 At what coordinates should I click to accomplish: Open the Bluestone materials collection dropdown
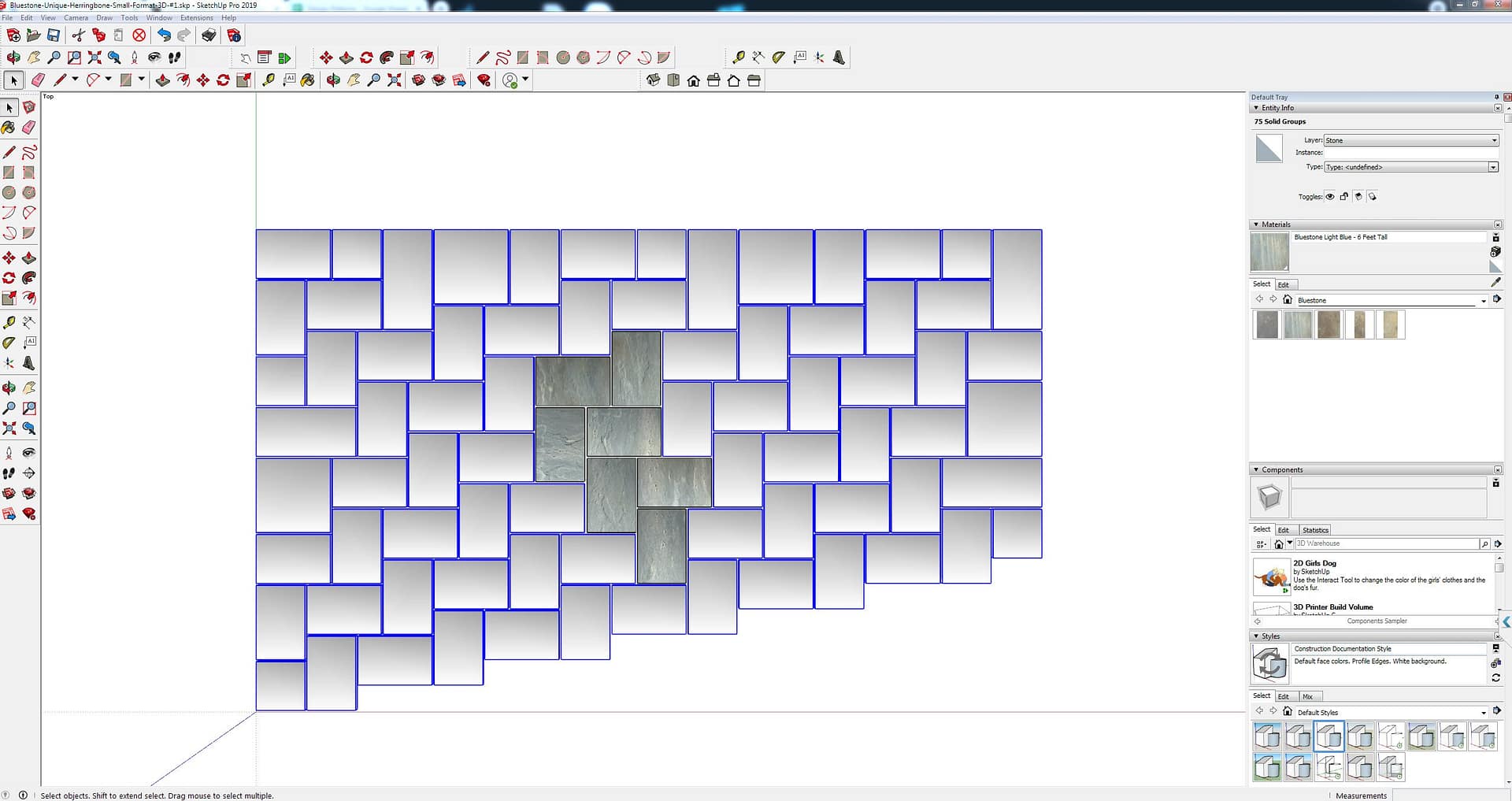click(1483, 301)
